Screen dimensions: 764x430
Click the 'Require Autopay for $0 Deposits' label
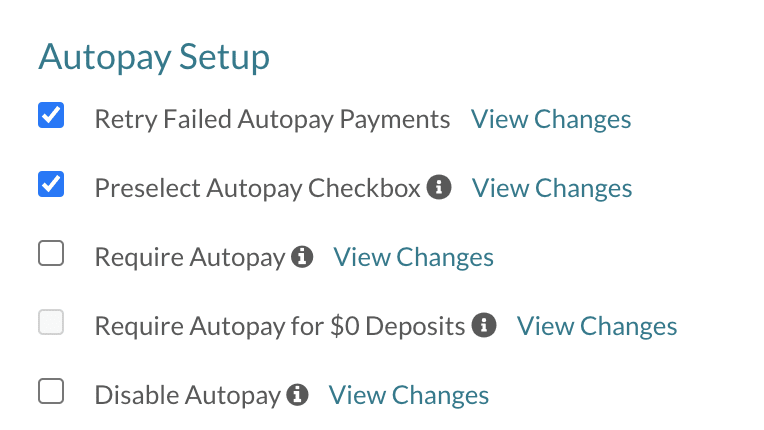280,326
